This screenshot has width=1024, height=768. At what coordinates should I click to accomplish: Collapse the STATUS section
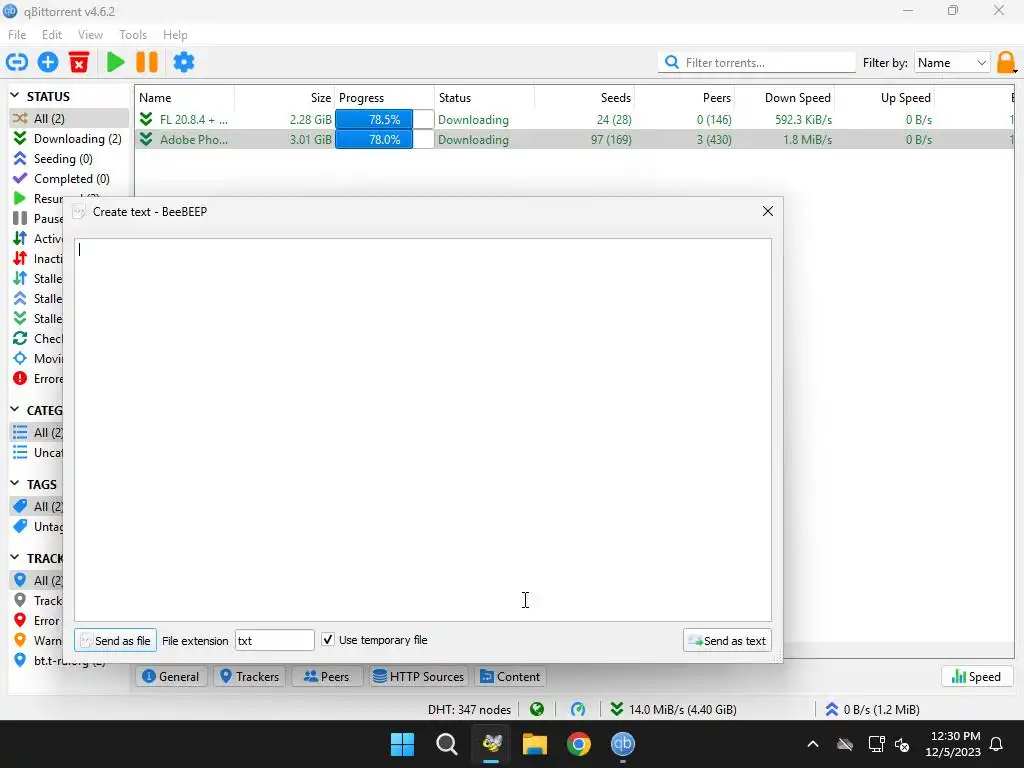(14, 96)
